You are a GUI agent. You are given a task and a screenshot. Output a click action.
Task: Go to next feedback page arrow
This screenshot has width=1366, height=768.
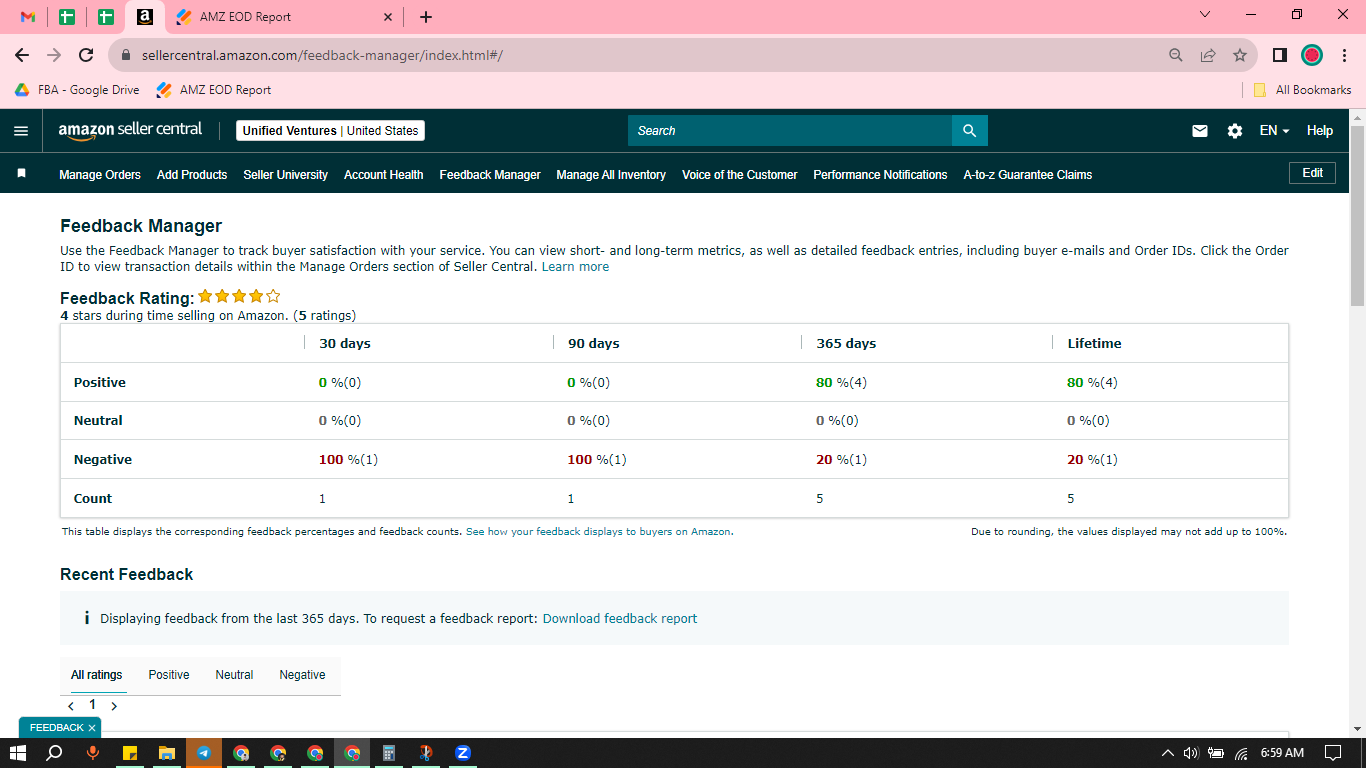tap(114, 706)
